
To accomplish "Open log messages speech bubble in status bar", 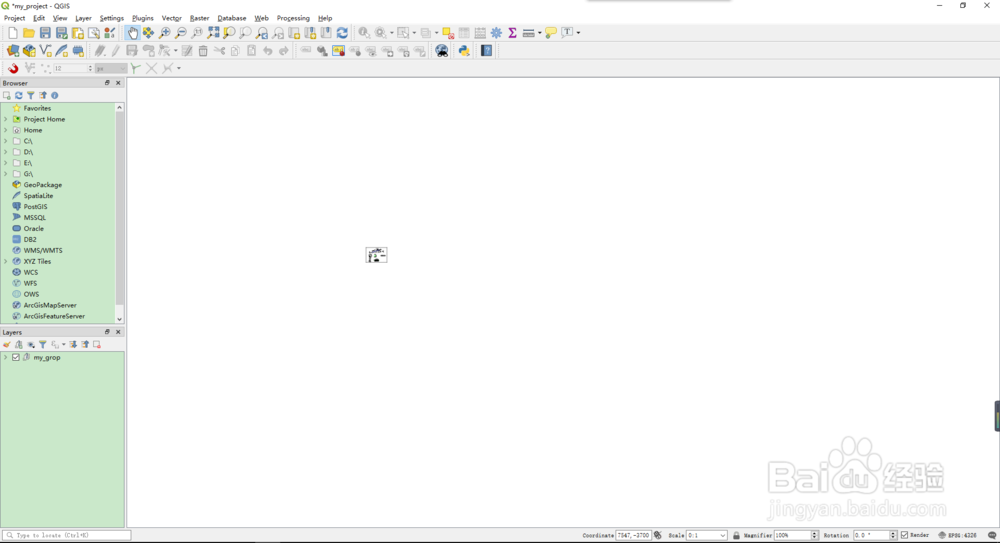I will 992,535.
